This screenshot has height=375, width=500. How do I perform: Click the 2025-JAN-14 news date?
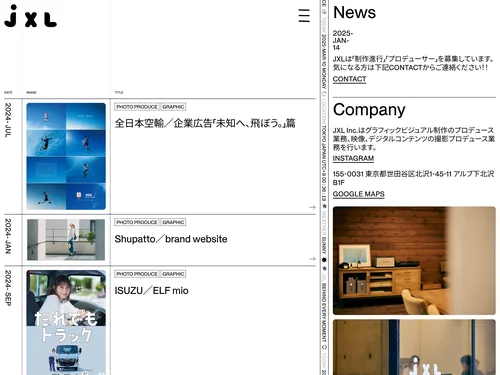(343, 40)
